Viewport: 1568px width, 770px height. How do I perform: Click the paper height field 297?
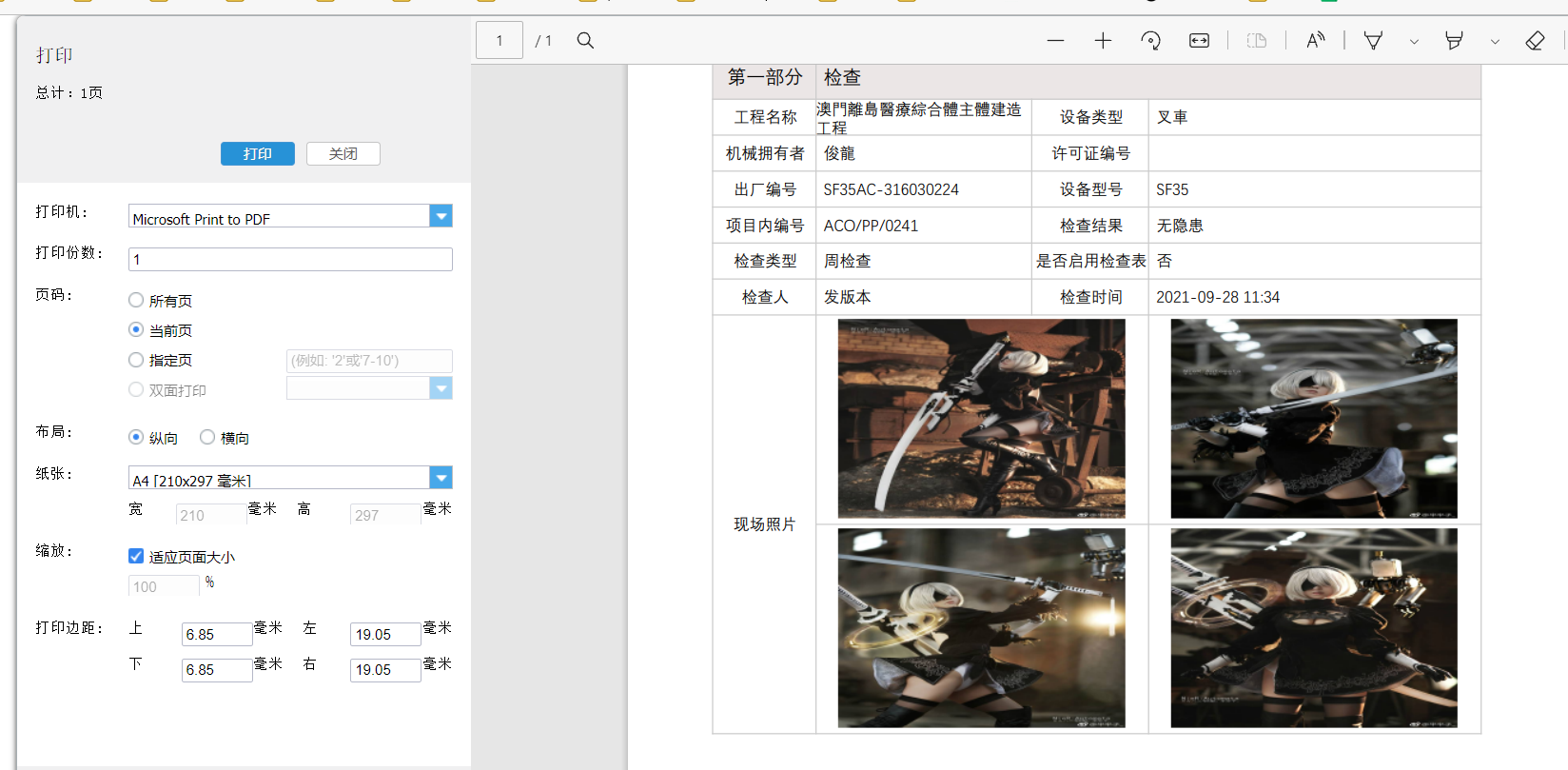pos(385,515)
